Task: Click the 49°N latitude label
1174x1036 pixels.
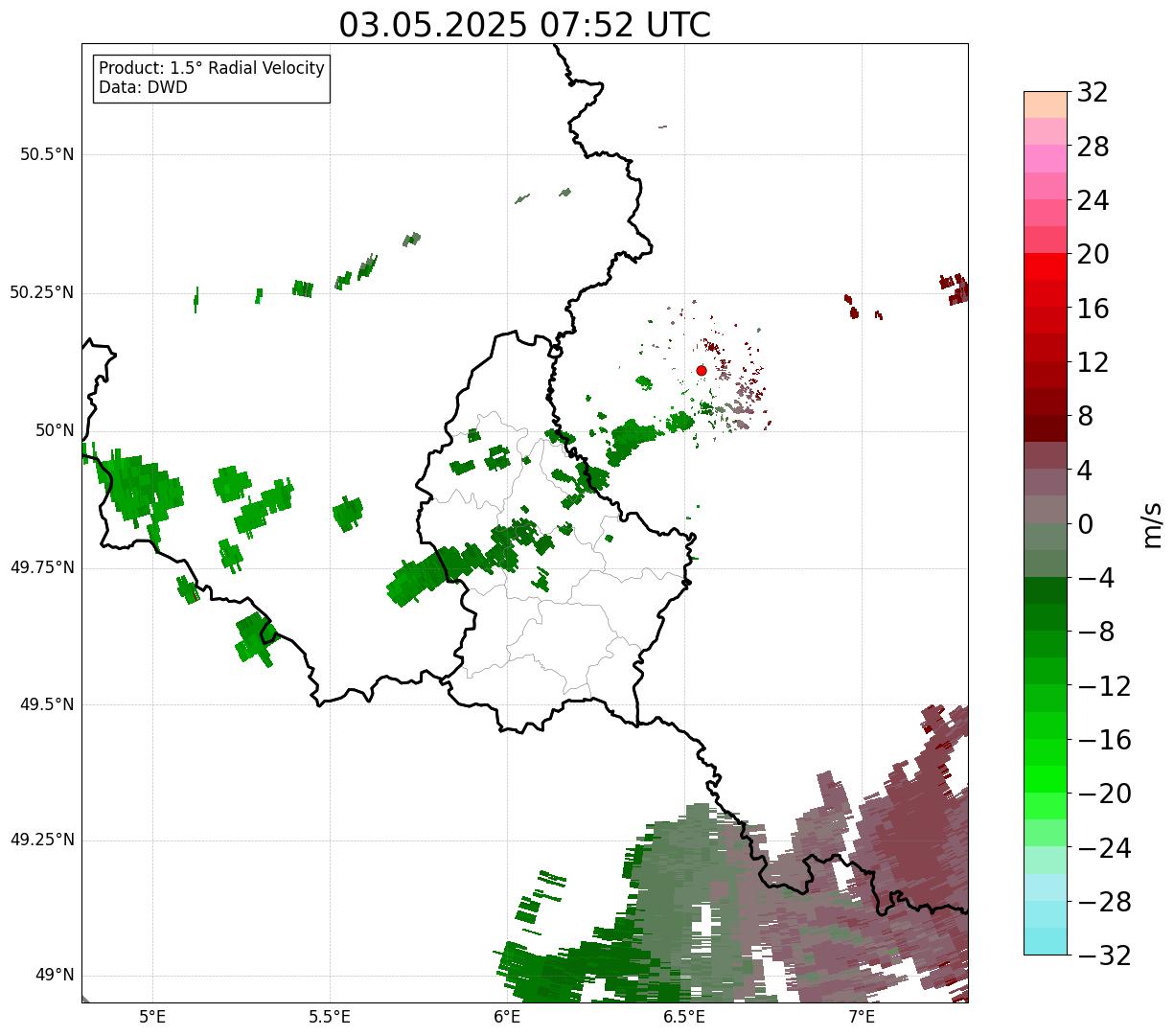Action: (55, 976)
